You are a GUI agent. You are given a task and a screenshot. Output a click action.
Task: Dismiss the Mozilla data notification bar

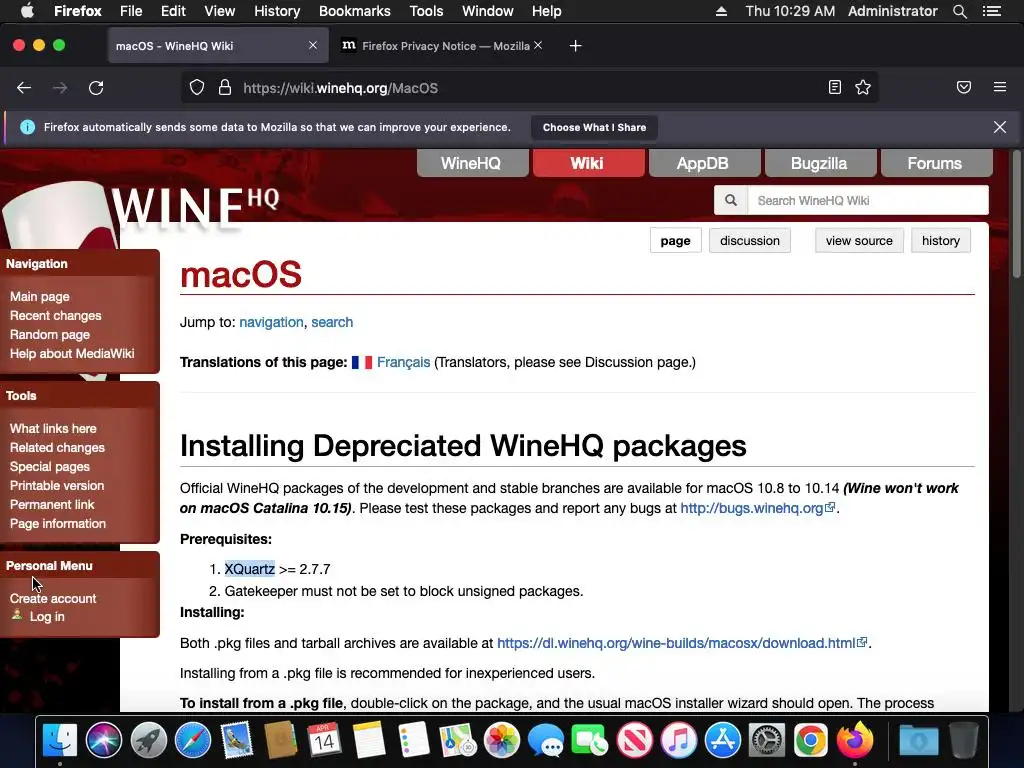[1000, 127]
